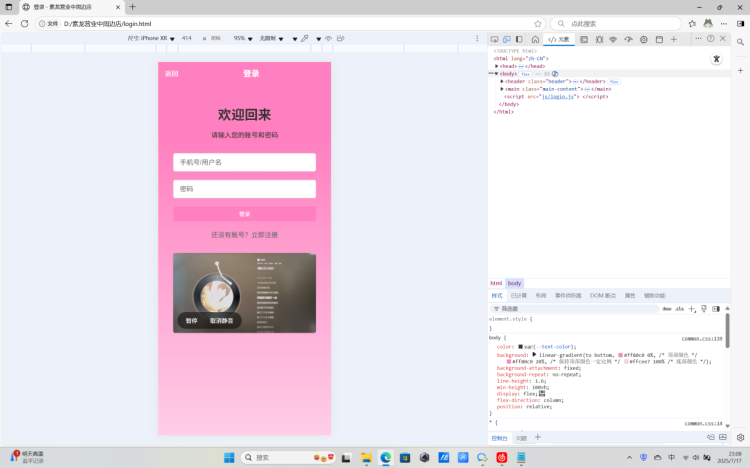
Task: Click the 筛选器 style filter field
Action: pos(574,309)
